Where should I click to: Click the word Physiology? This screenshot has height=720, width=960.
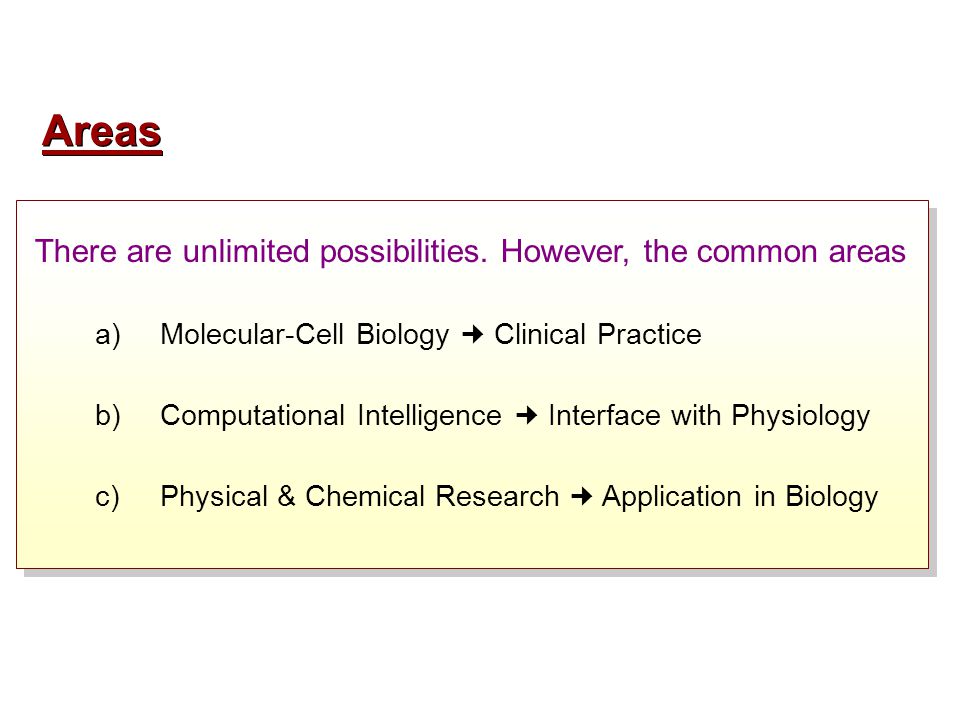point(801,416)
